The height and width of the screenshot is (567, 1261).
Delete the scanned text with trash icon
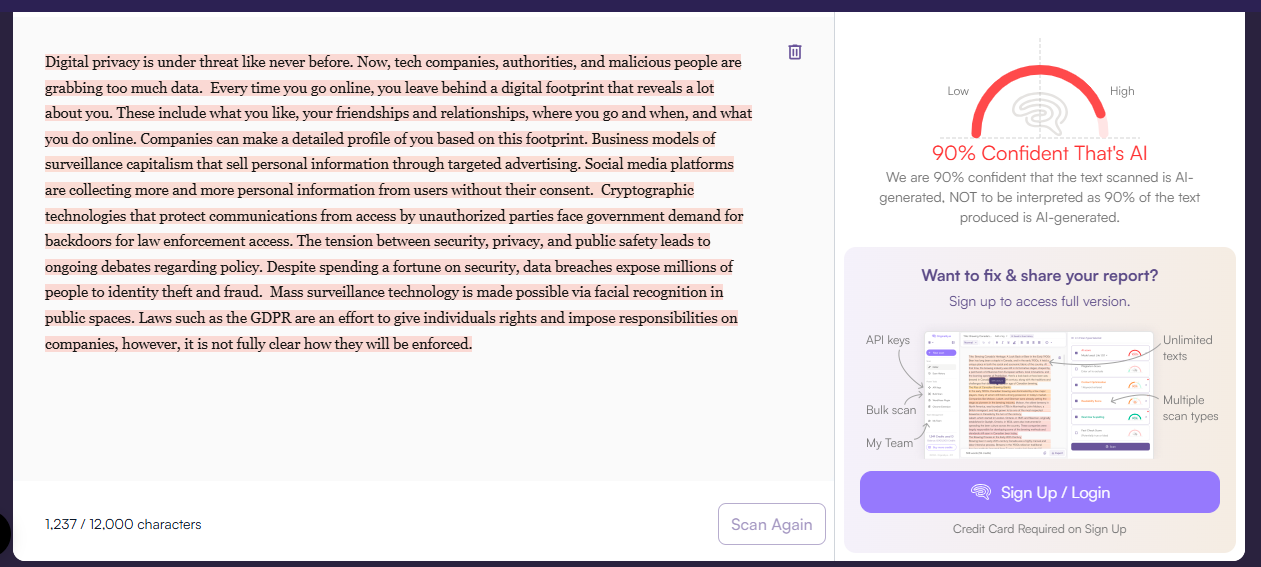(x=795, y=52)
